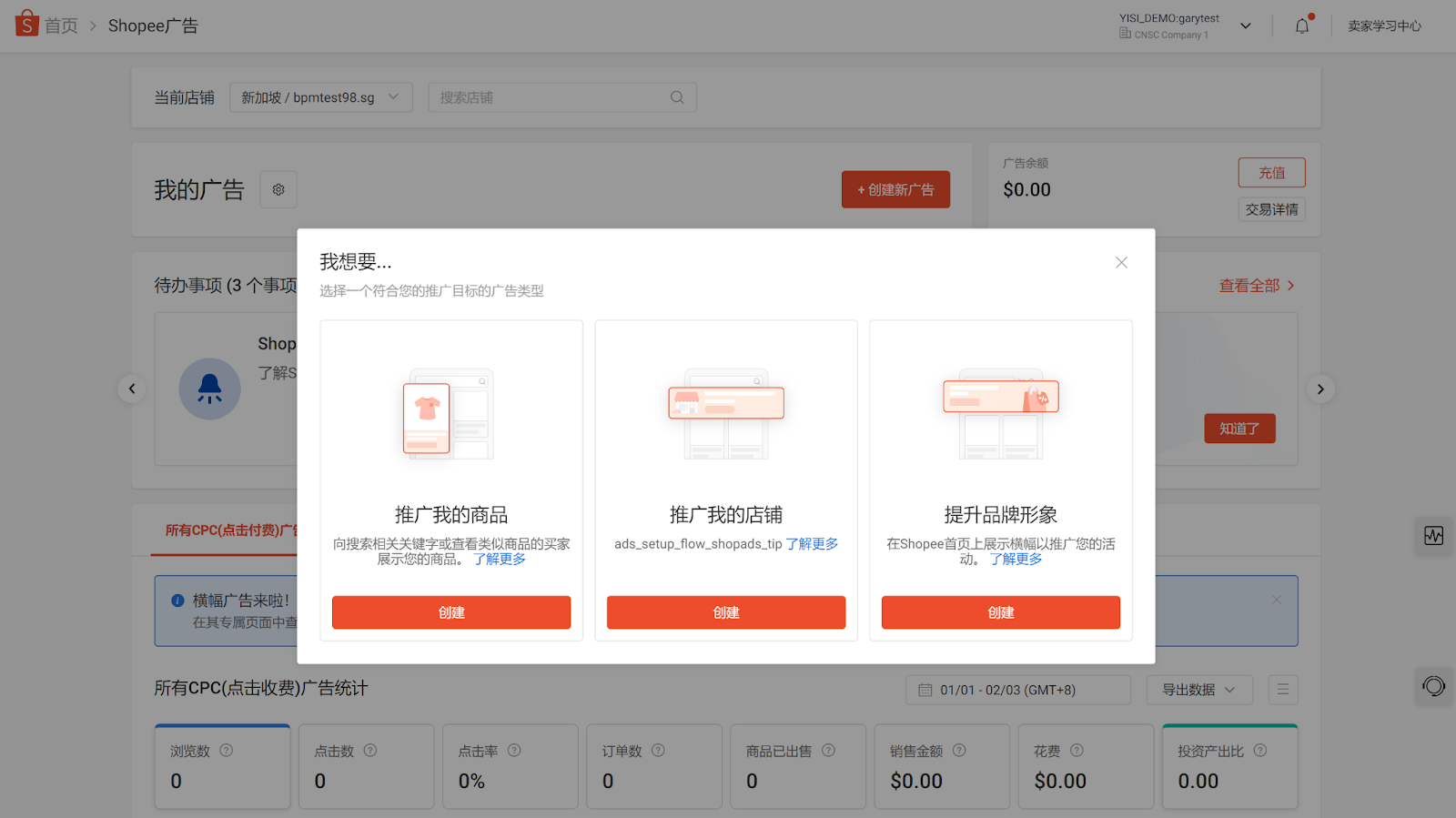Image resolution: width=1456 pixels, height=818 pixels.
Task: Click help icon next to 花费
Action: tap(1077, 751)
